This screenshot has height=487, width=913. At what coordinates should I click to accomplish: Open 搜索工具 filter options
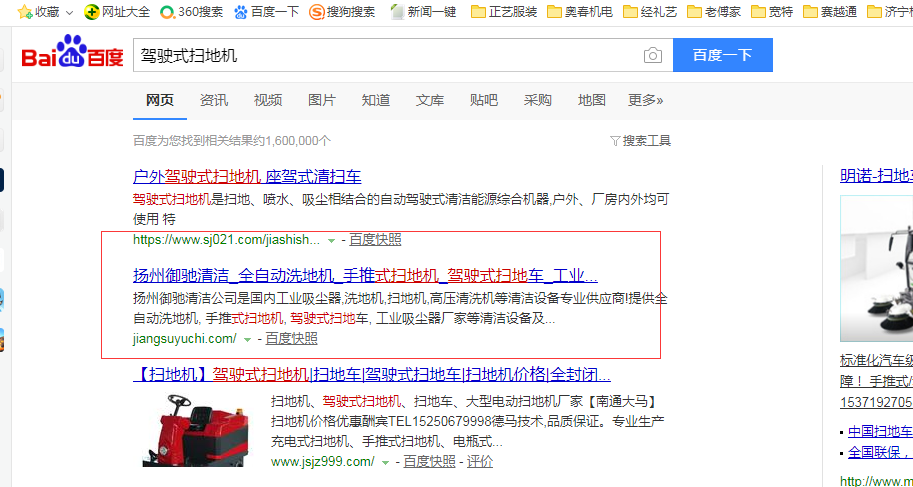[x=640, y=140]
